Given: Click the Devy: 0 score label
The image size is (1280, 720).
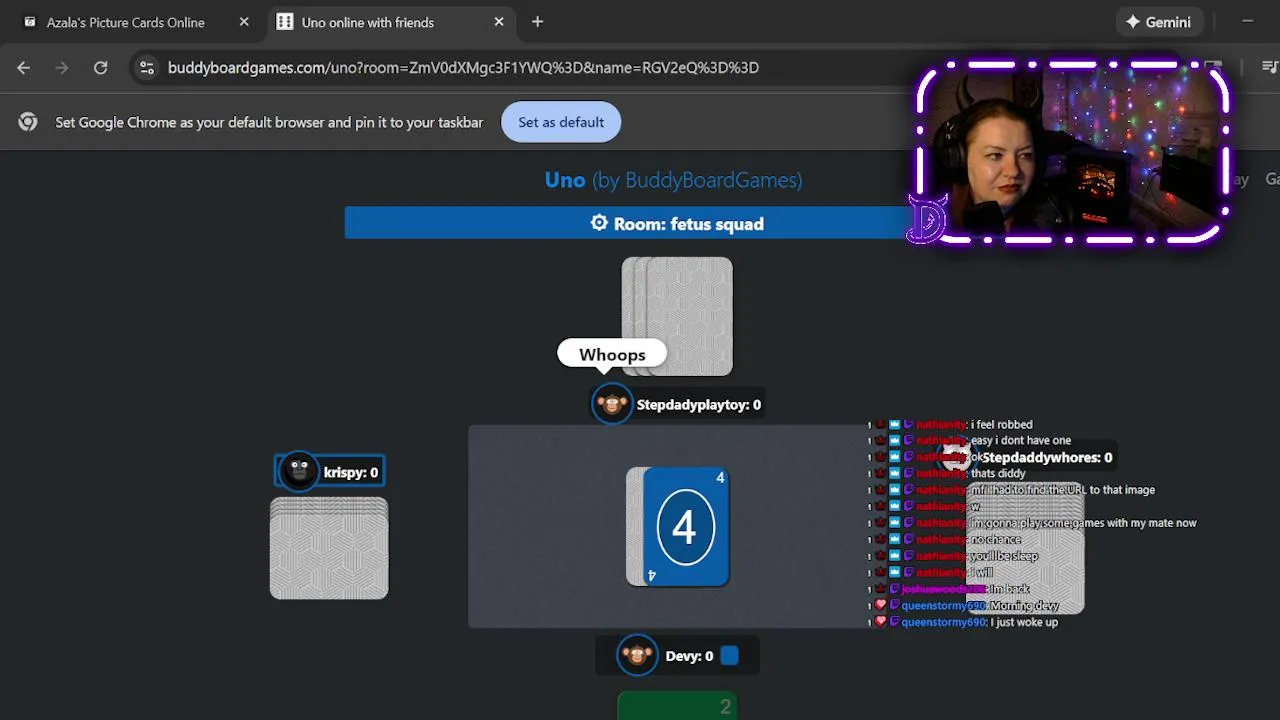Looking at the screenshot, I should coord(689,656).
